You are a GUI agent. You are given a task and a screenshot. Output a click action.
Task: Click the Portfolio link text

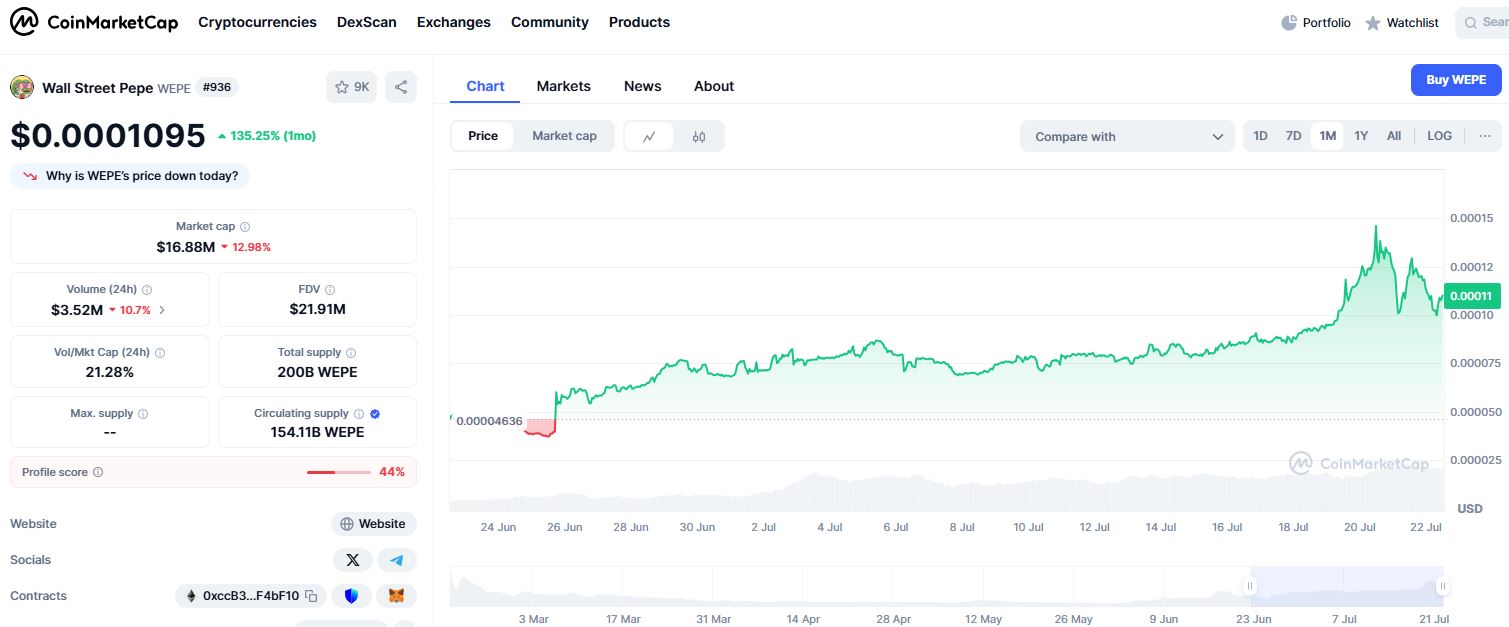tap(1327, 22)
